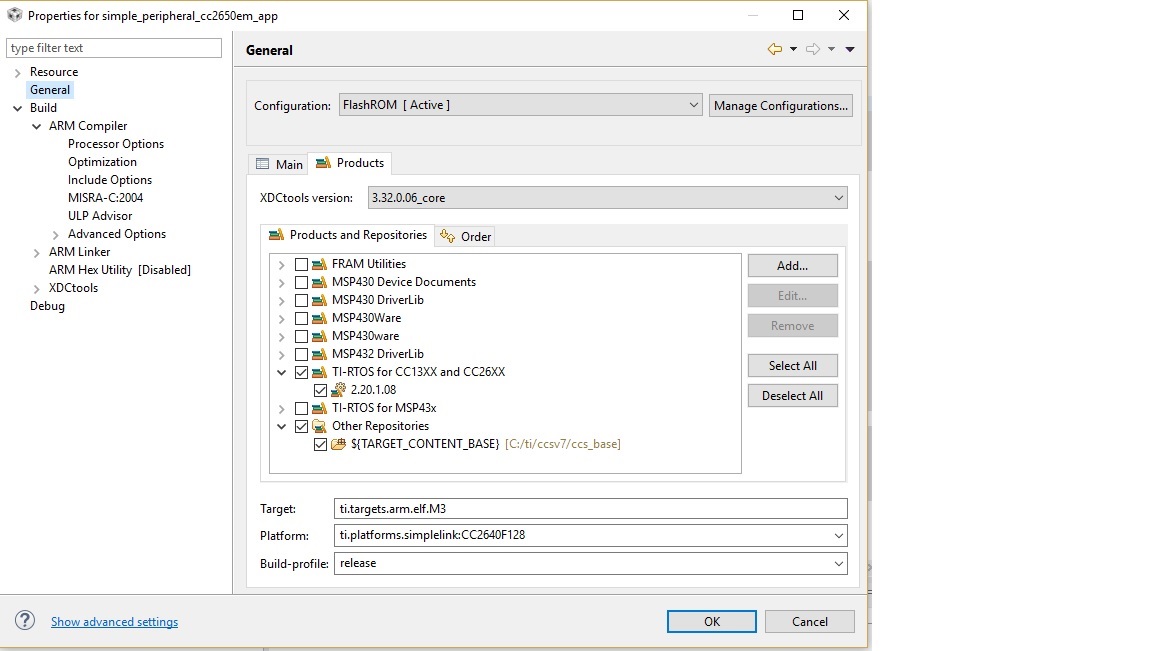This screenshot has height=651, width=1152.
Task: Check the TI-RTOS for MSP43x checkbox
Action: (301, 408)
